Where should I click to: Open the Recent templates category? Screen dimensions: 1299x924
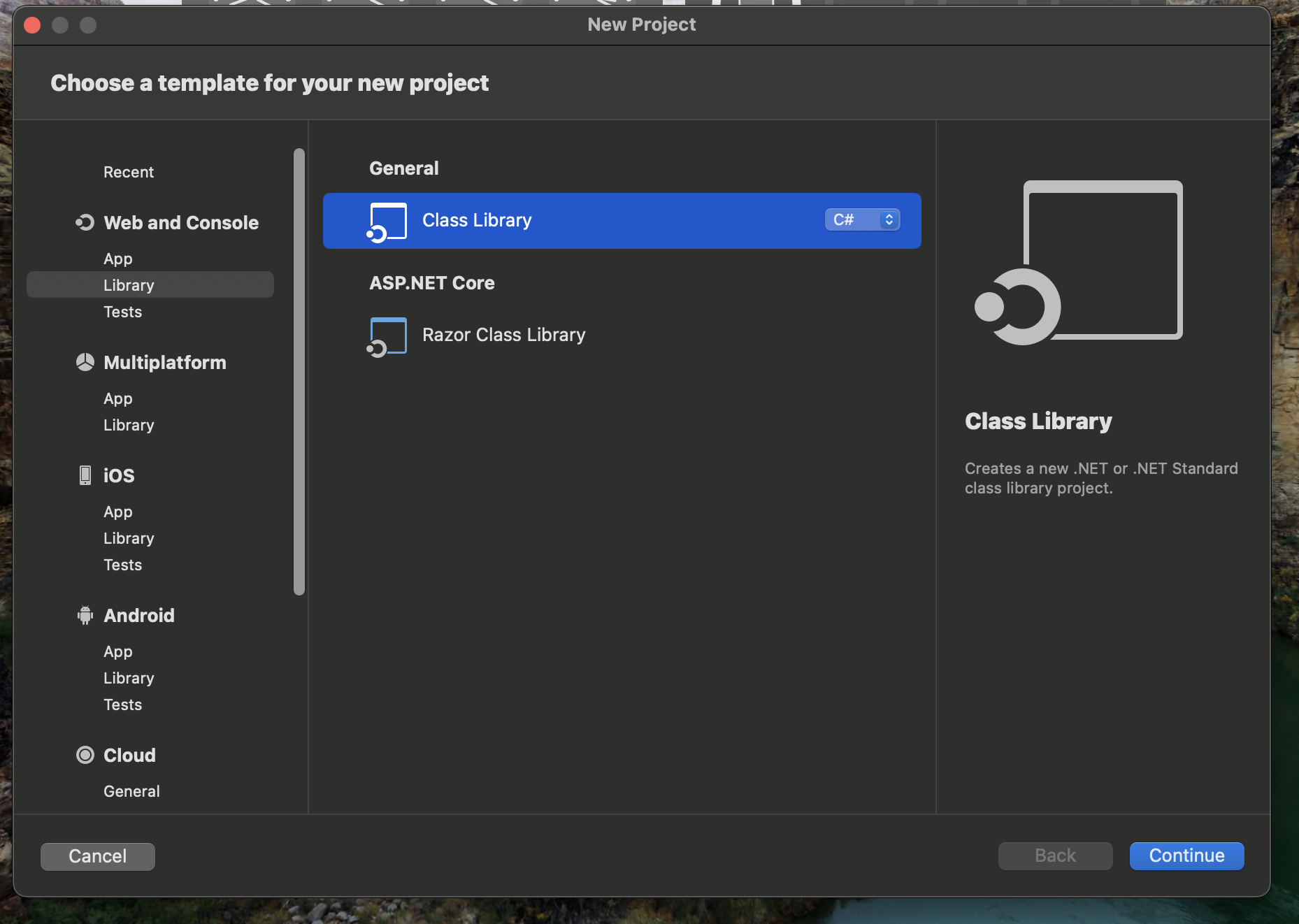click(129, 172)
